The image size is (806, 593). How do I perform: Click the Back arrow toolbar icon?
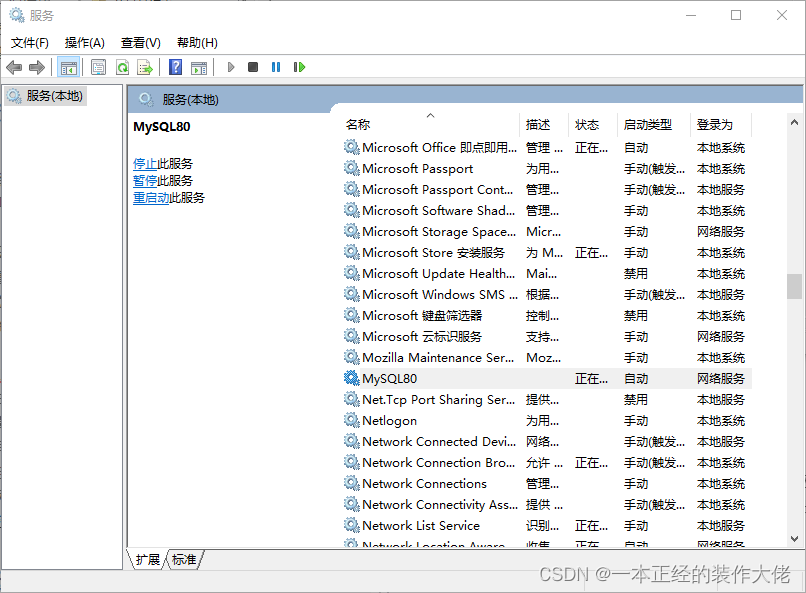14,67
